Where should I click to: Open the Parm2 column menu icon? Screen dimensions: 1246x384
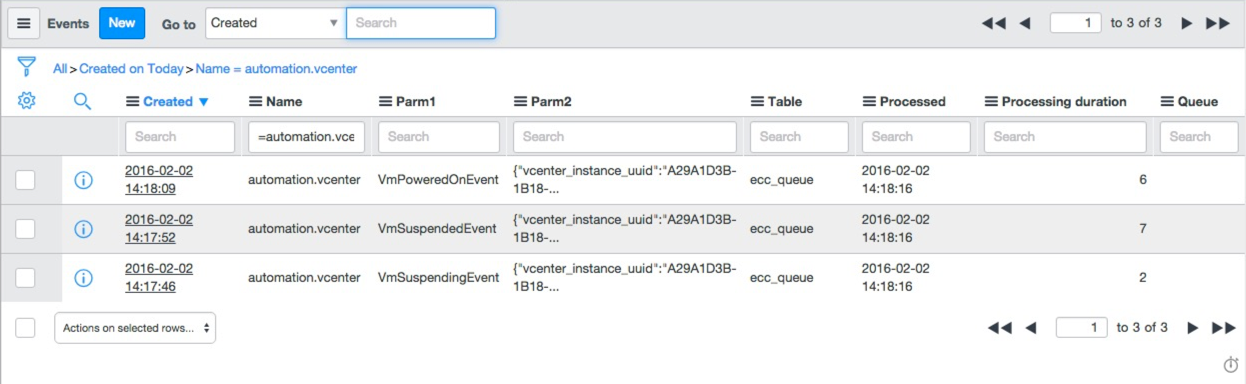[520, 101]
